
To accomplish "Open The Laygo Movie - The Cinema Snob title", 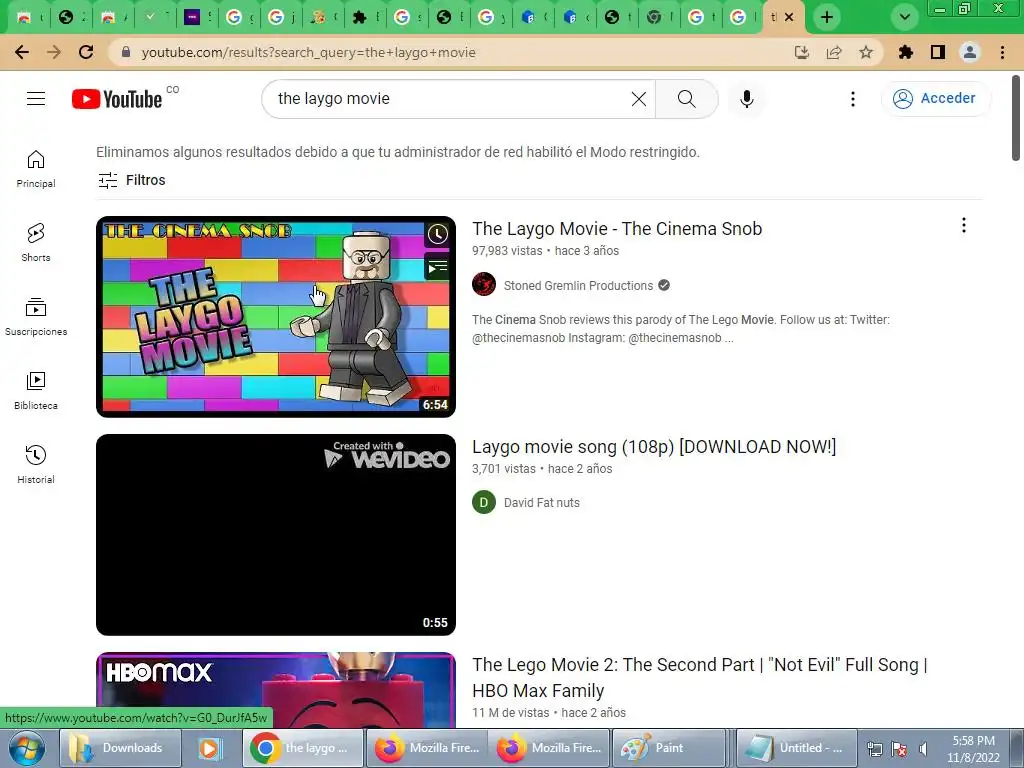I will pos(617,229).
